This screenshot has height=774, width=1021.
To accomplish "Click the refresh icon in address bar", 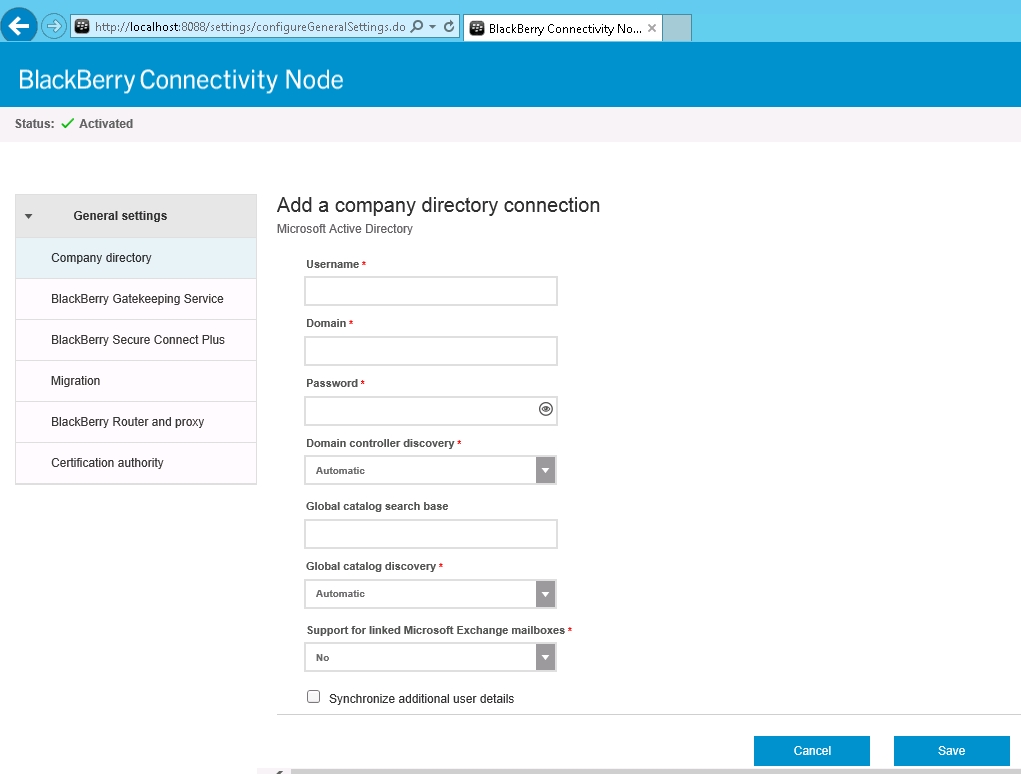I will point(449,27).
